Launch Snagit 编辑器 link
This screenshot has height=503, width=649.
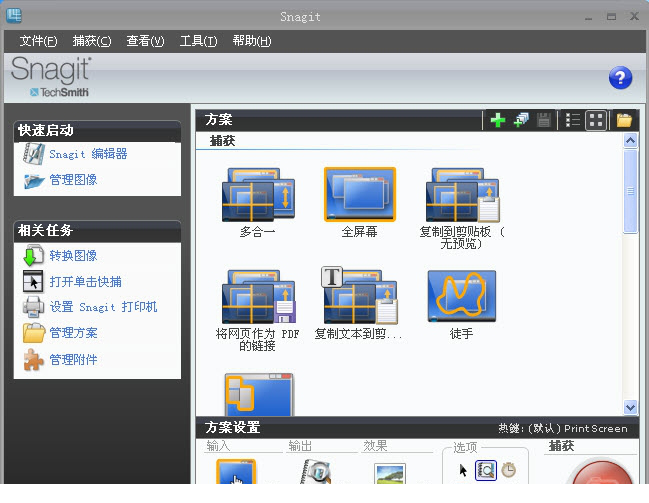pos(88,154)
